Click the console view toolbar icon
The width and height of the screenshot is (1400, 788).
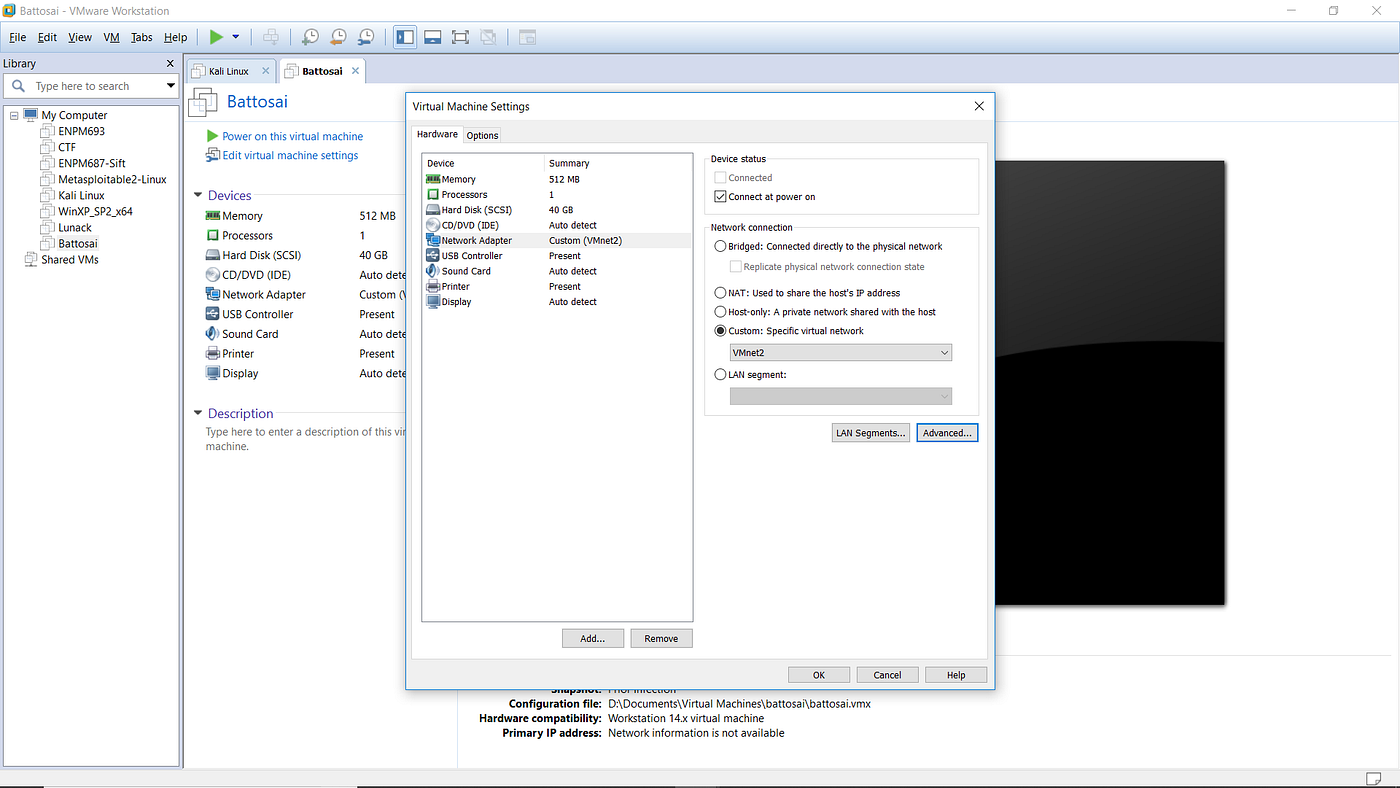coord(527,37)
